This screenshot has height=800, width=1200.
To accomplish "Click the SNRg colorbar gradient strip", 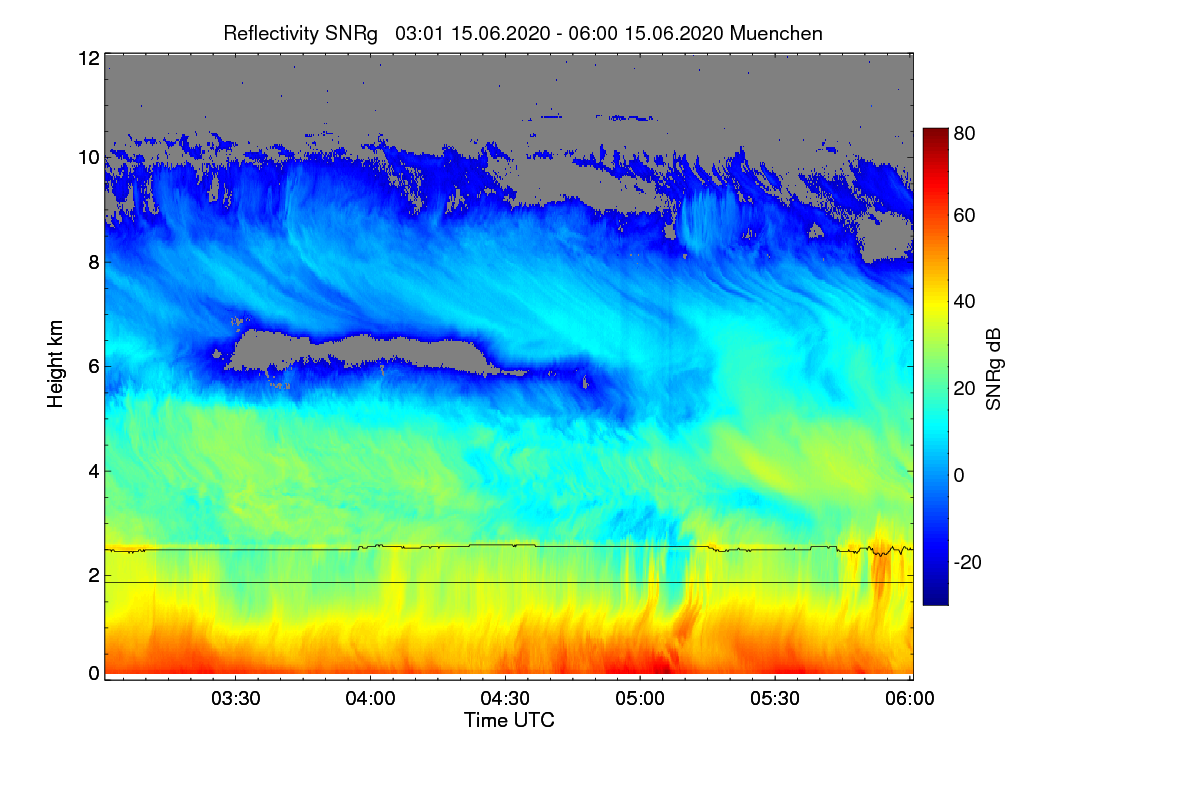I will click(x=934, y=366).
